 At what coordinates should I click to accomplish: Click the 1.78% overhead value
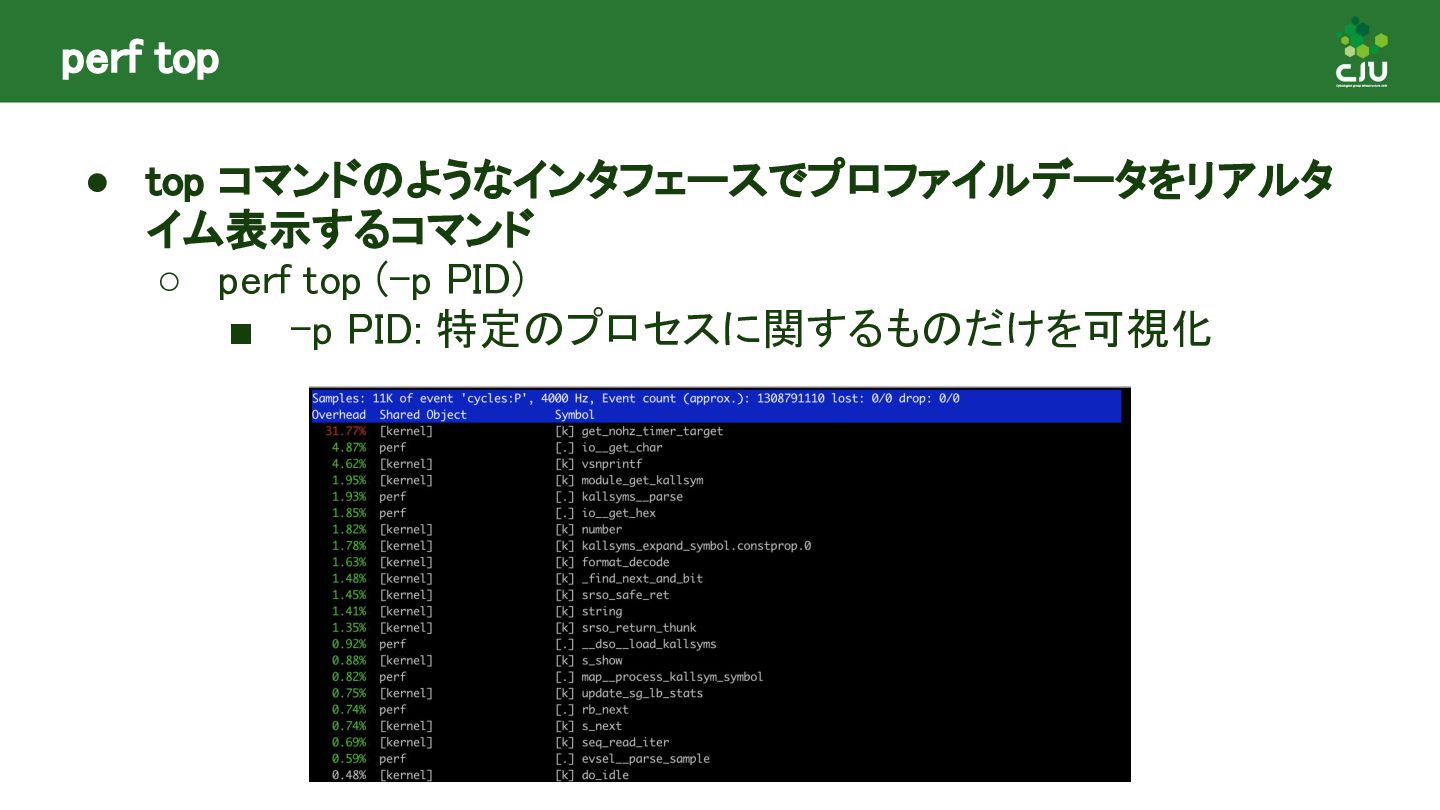pos(349,546)
